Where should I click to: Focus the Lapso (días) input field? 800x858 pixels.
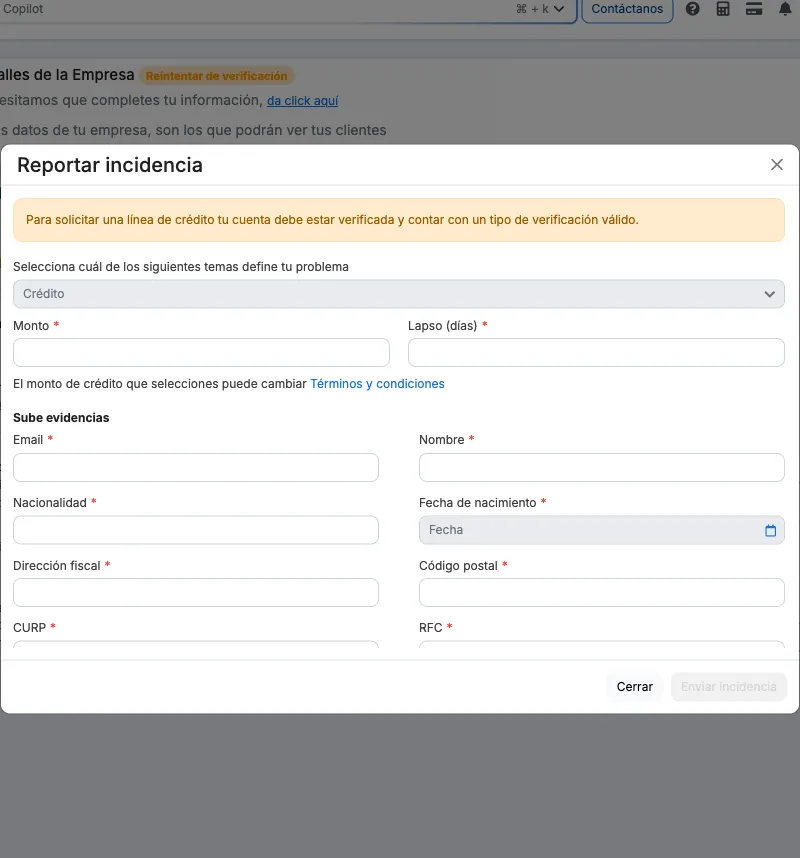pos(596,352)
